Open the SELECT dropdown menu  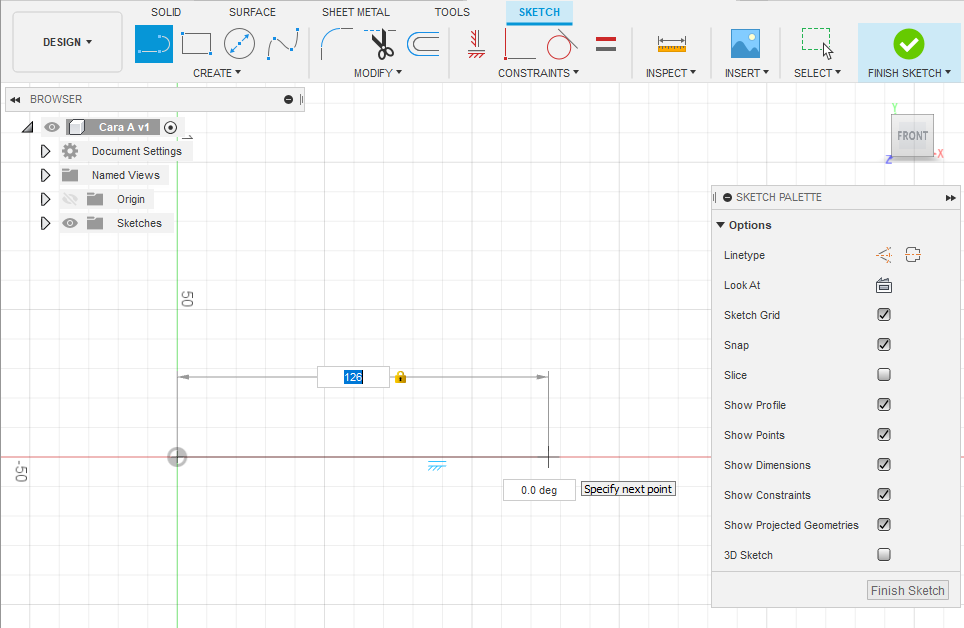[817, 73]
